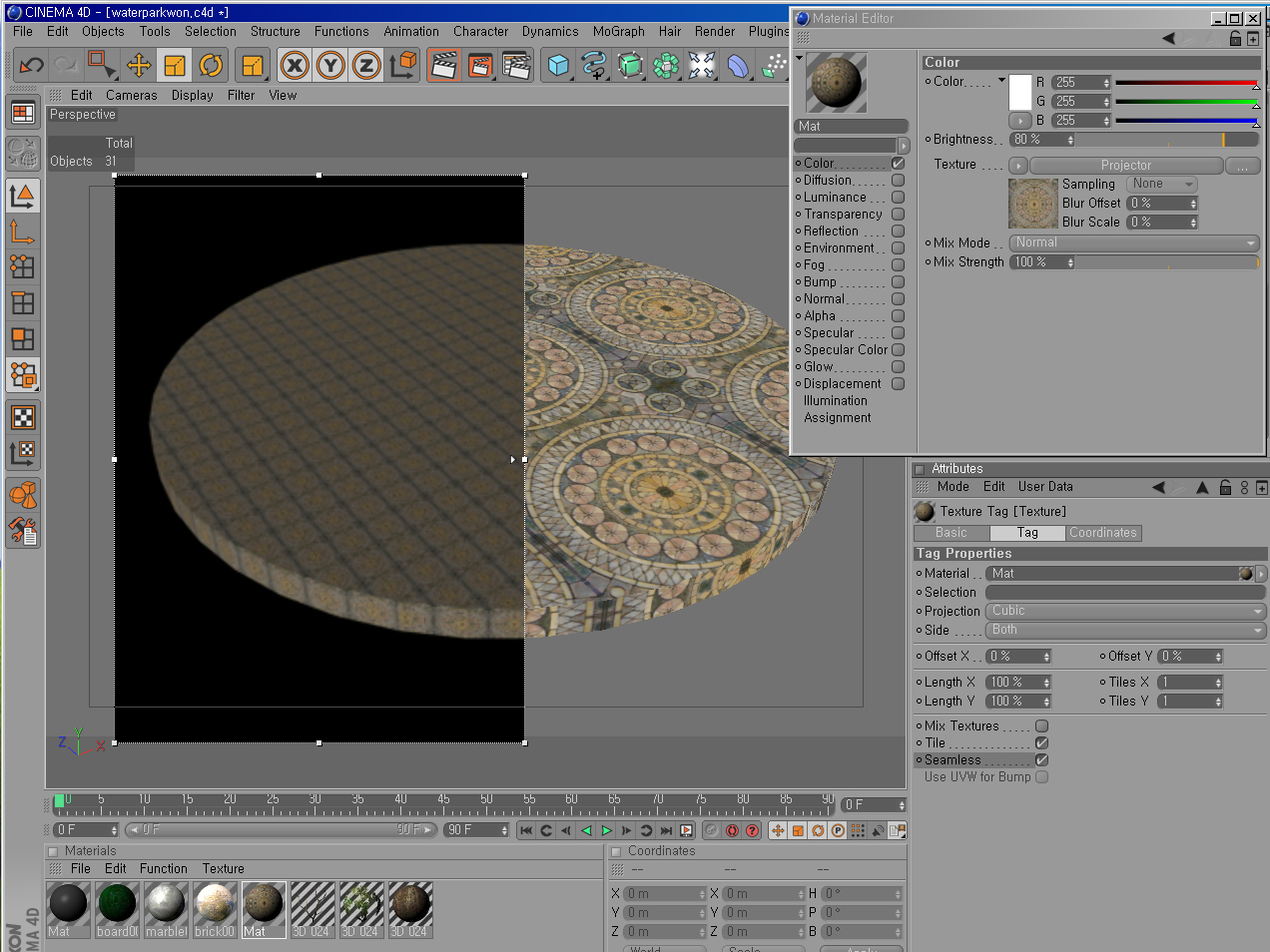The width and height of the screenshot is (1270, 952).
Task: Add a deformer object from toolbar
Action: point(738,66)
